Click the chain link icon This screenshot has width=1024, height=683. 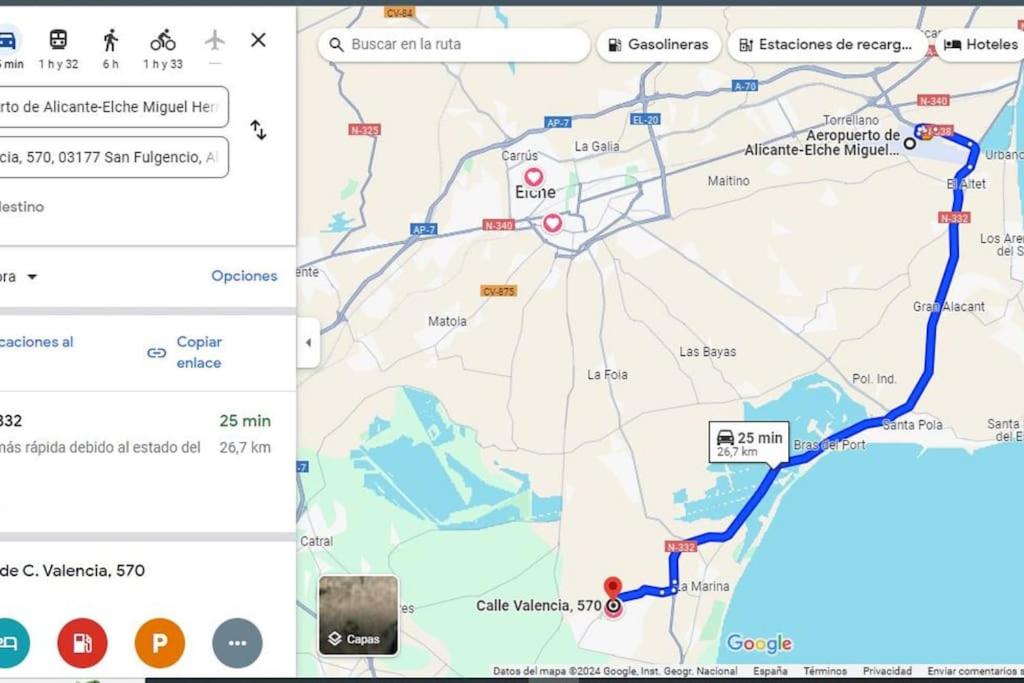pyautogui.click(x=157, y=353)
